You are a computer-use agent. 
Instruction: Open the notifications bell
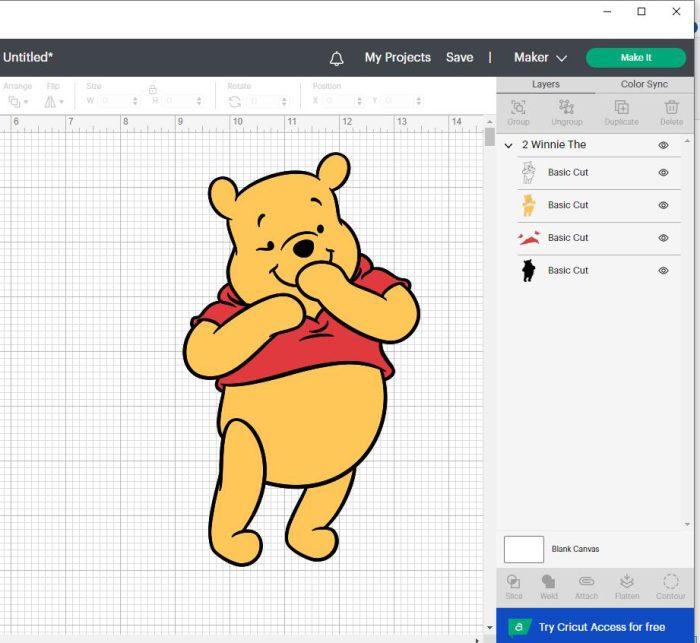[336, 58]
